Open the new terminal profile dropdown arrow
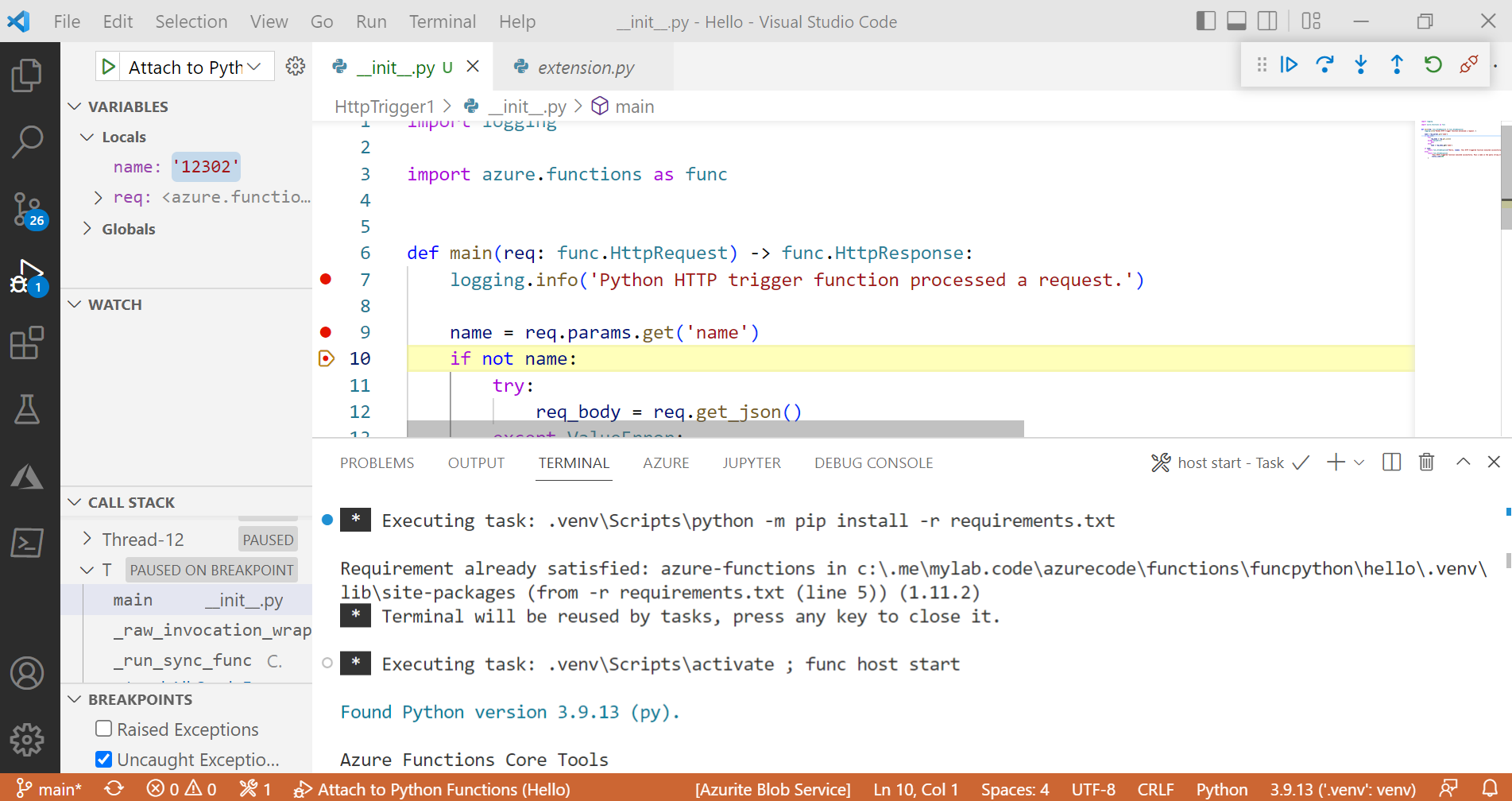The height and width of the screenshot is (801, 1512). [x=1359, y=462]
